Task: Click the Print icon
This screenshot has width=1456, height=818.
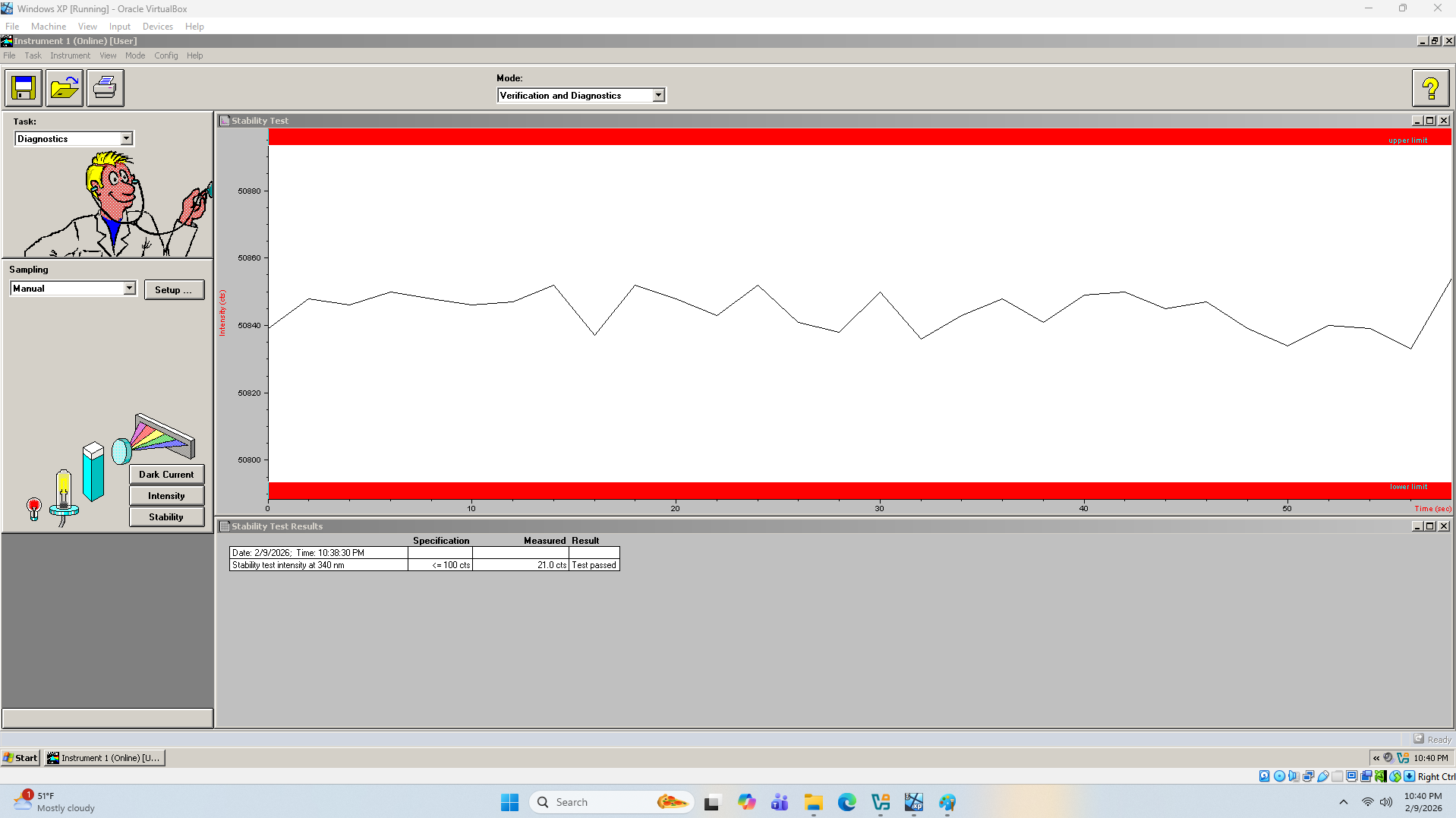Action: click(105, 87)
